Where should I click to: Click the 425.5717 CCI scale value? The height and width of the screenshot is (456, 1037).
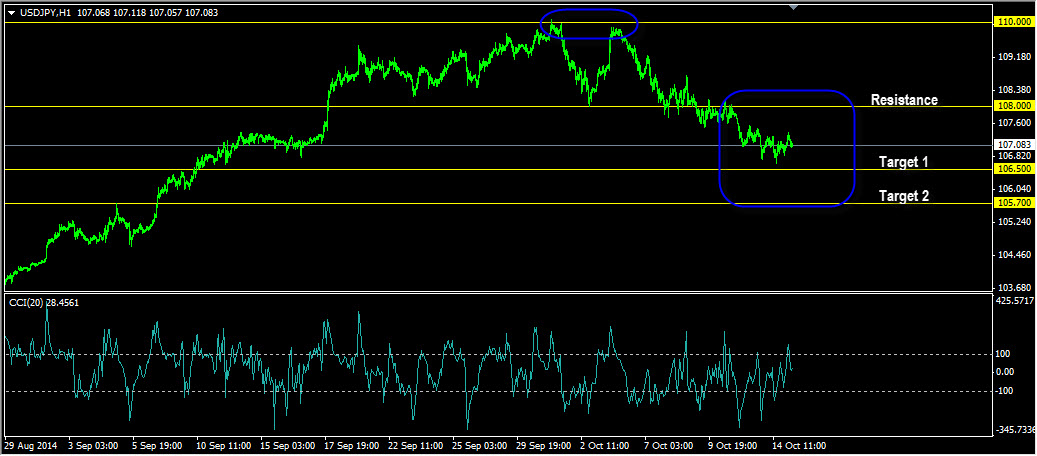pos(1015,300)
